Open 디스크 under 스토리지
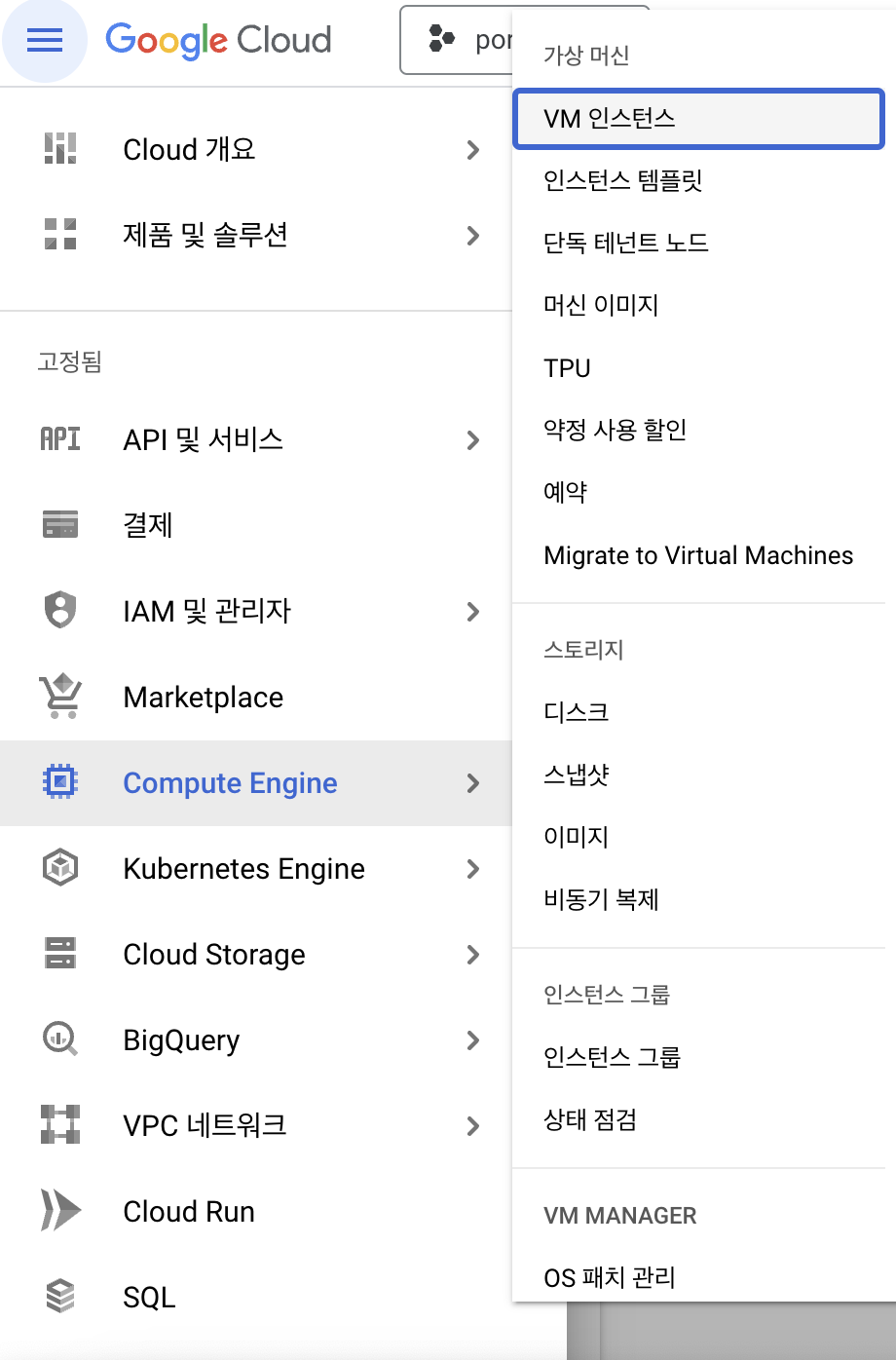The height and width of the screenshot is (1360, 896). (x=698, y=712)
